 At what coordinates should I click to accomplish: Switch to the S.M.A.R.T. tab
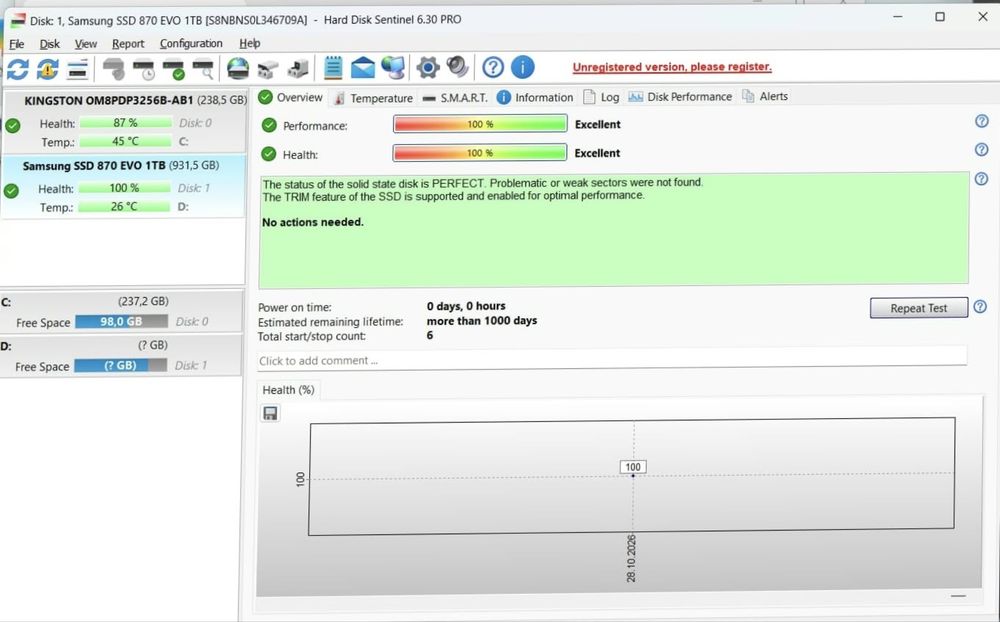pyautogui.click(x=455, y=98)
